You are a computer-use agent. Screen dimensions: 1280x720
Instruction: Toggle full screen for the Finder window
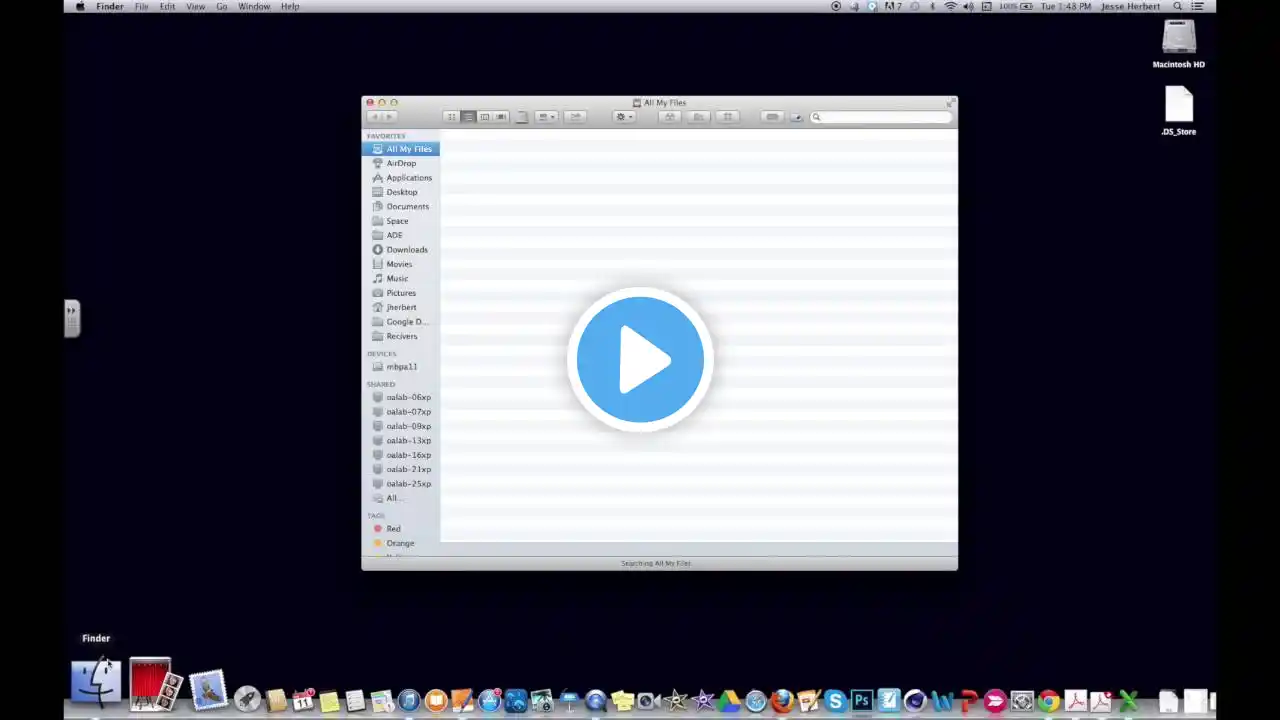tap(949, 102)
